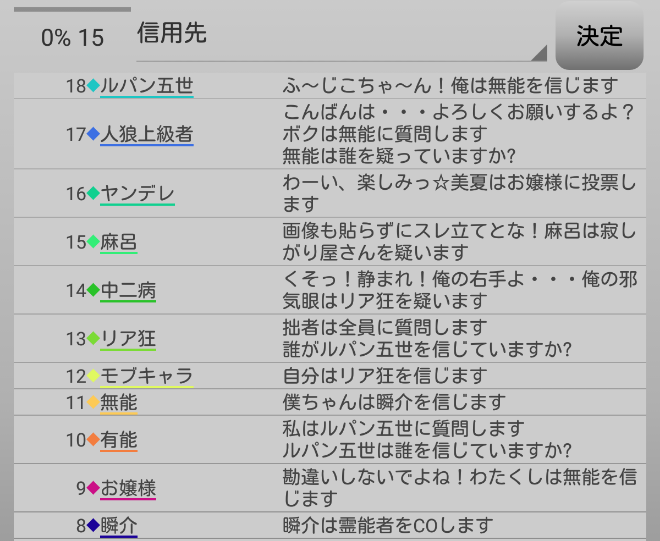This screenshot has width=660, height=541.
Task: Click ヤンデレ's vote message for お嬢様
Action: coord(460,193)
